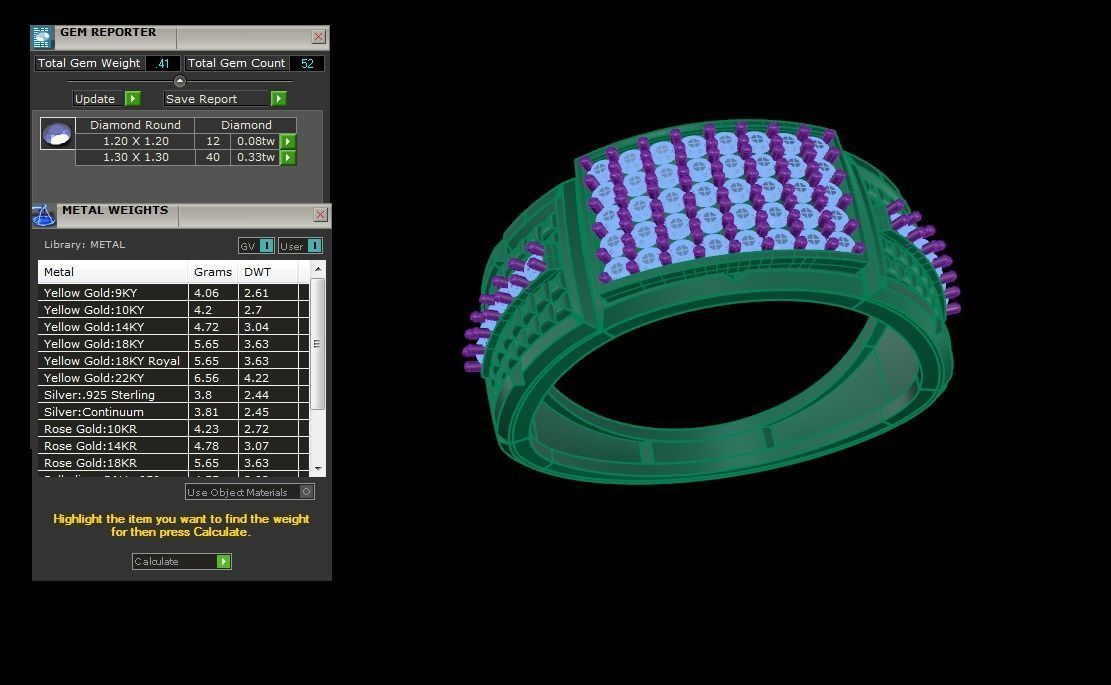Click the green arrow on the 0.08tw row

(288, 141)
